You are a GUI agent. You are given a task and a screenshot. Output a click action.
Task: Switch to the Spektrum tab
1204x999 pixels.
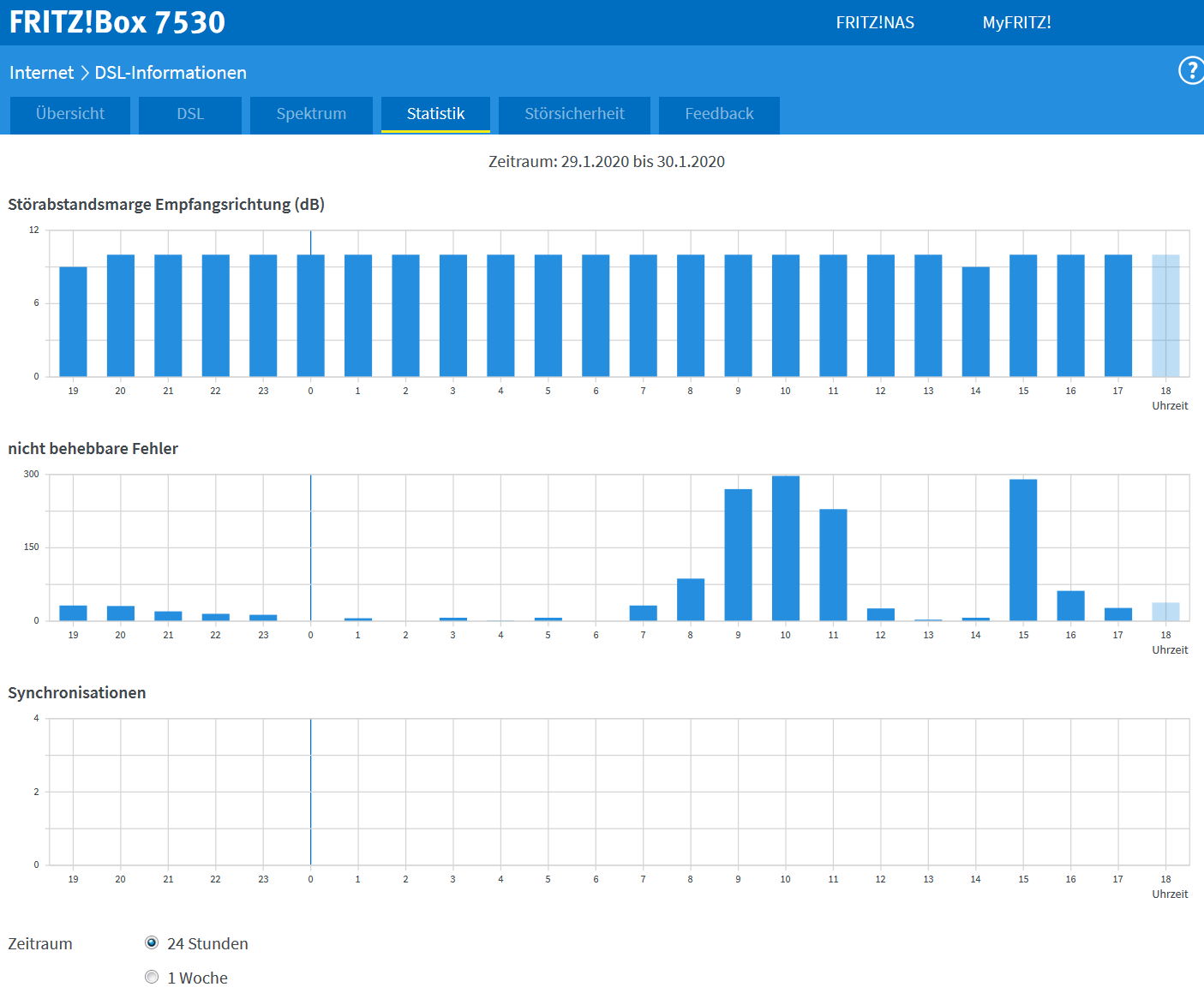tap(311, 114)
